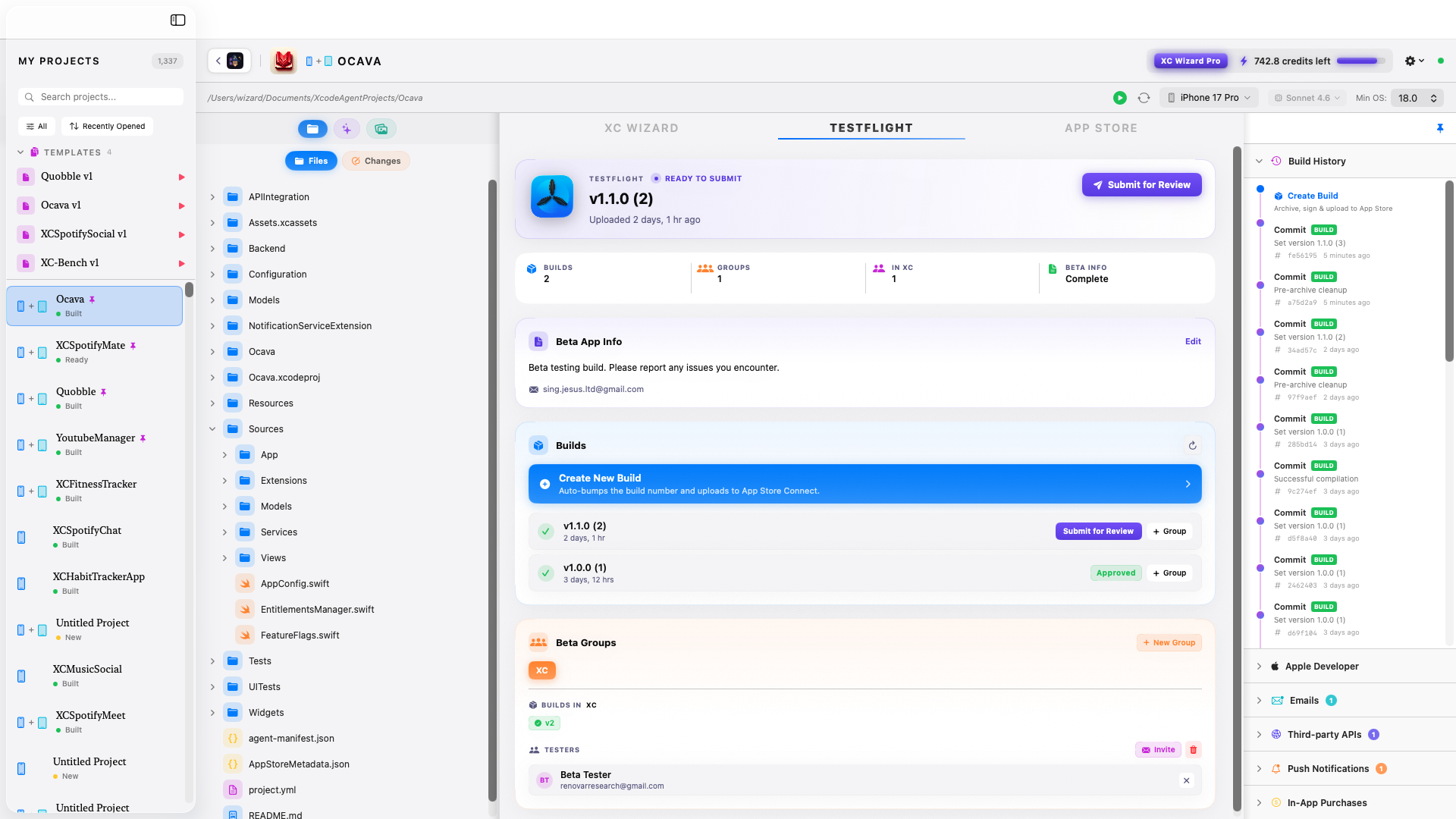
Task: Select the Changes toggle
Action: pyautogui.click(x=376, y=161)
